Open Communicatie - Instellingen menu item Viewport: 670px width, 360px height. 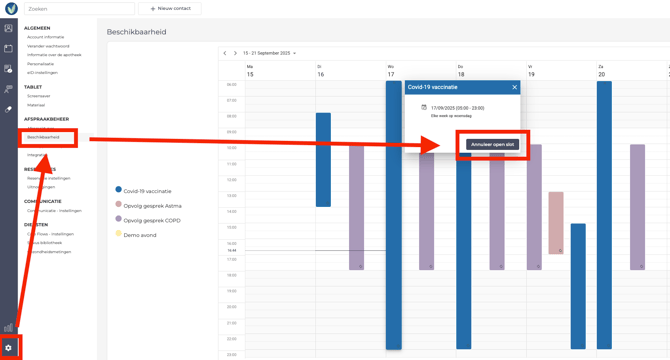point(54,211)
